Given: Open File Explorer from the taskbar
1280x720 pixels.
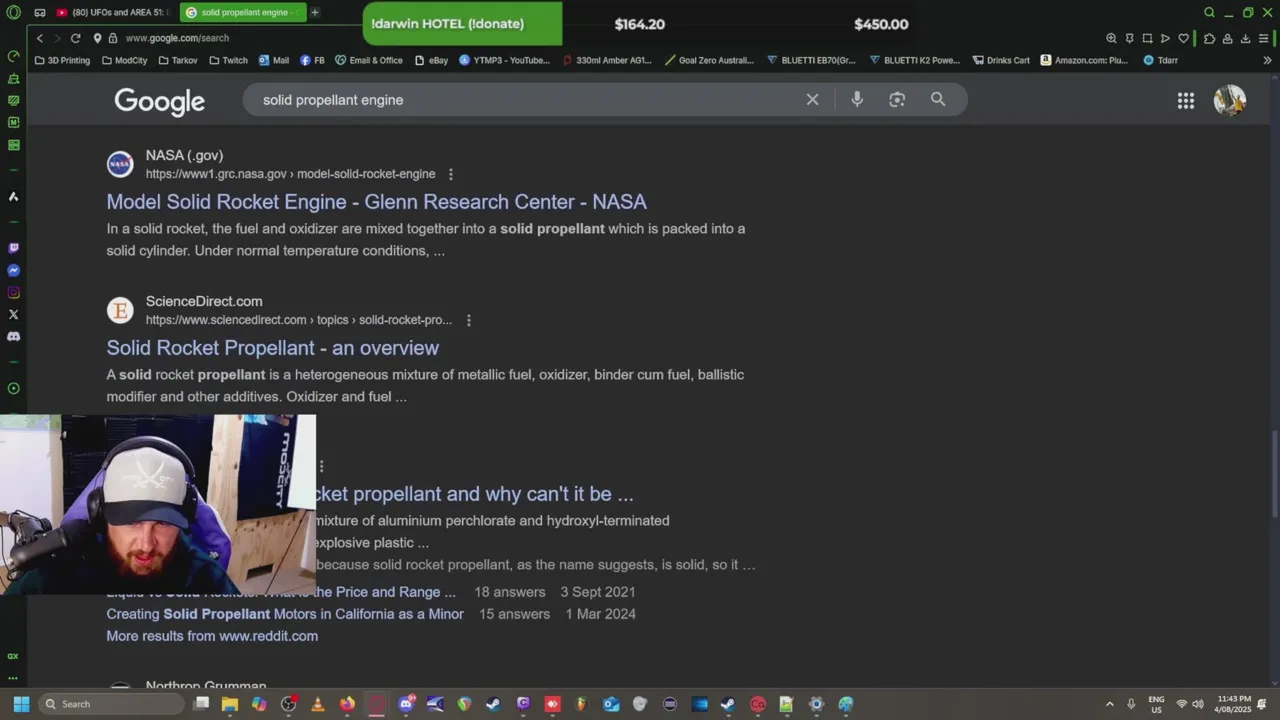Looking at the screenshot, I should [x=229, y=704].
